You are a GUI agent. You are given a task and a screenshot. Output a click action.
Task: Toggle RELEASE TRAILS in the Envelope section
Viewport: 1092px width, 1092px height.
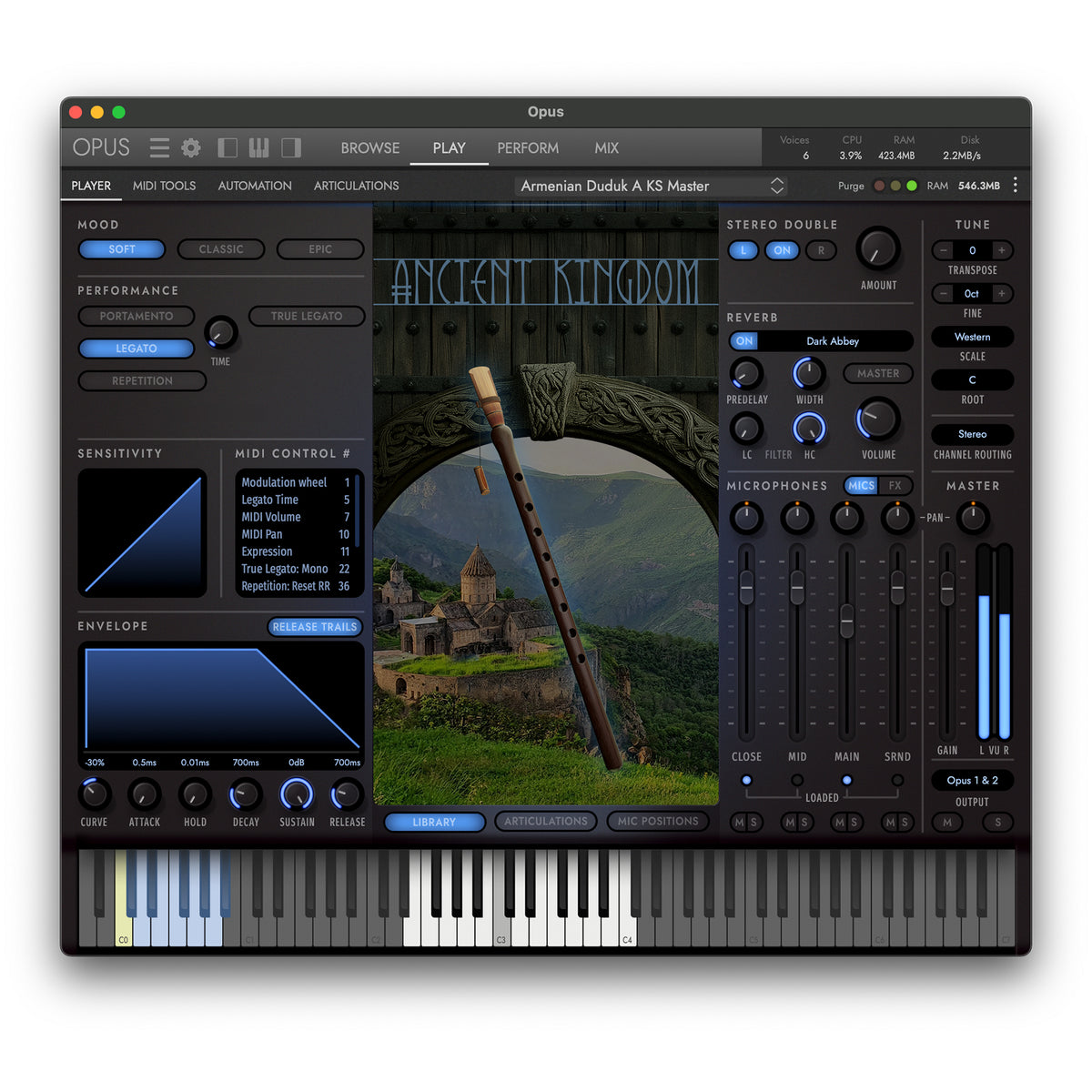coord(315,627)
